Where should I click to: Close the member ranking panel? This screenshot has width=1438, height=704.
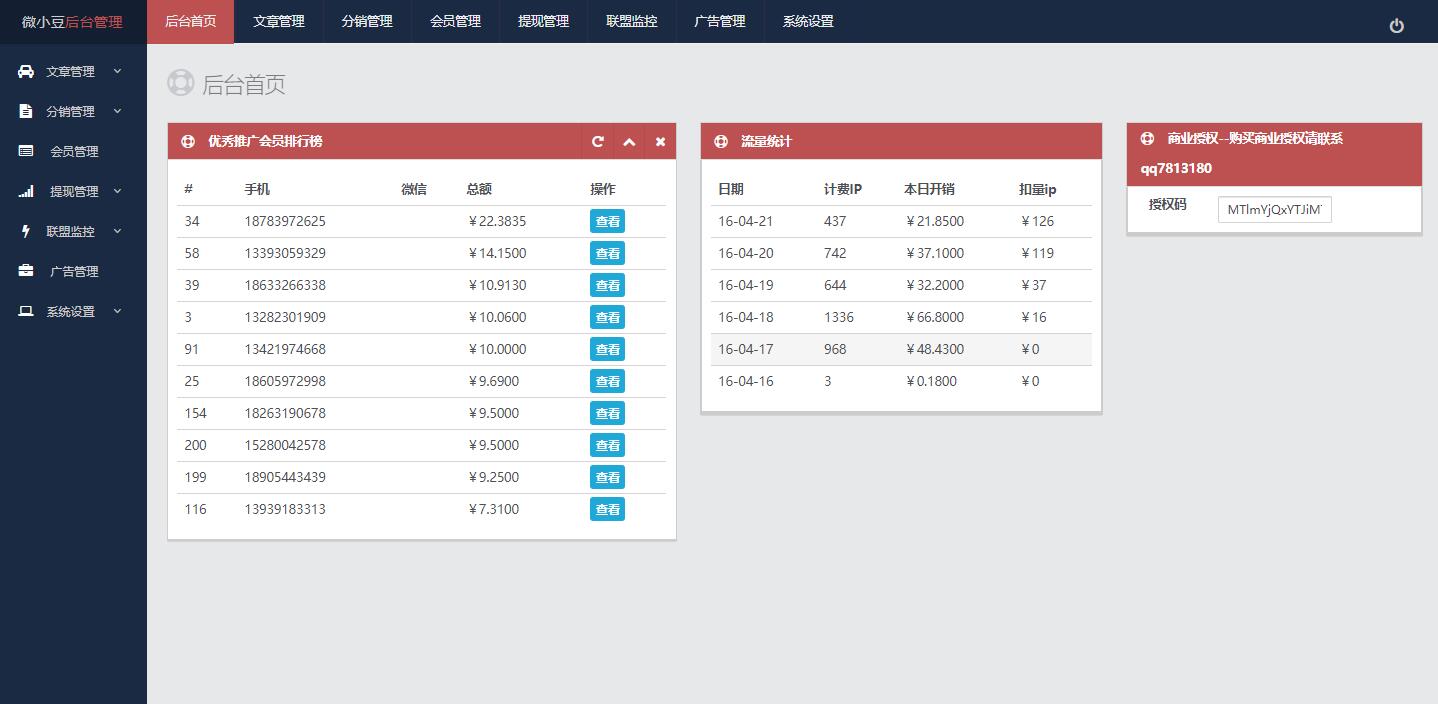coord(660,142)
